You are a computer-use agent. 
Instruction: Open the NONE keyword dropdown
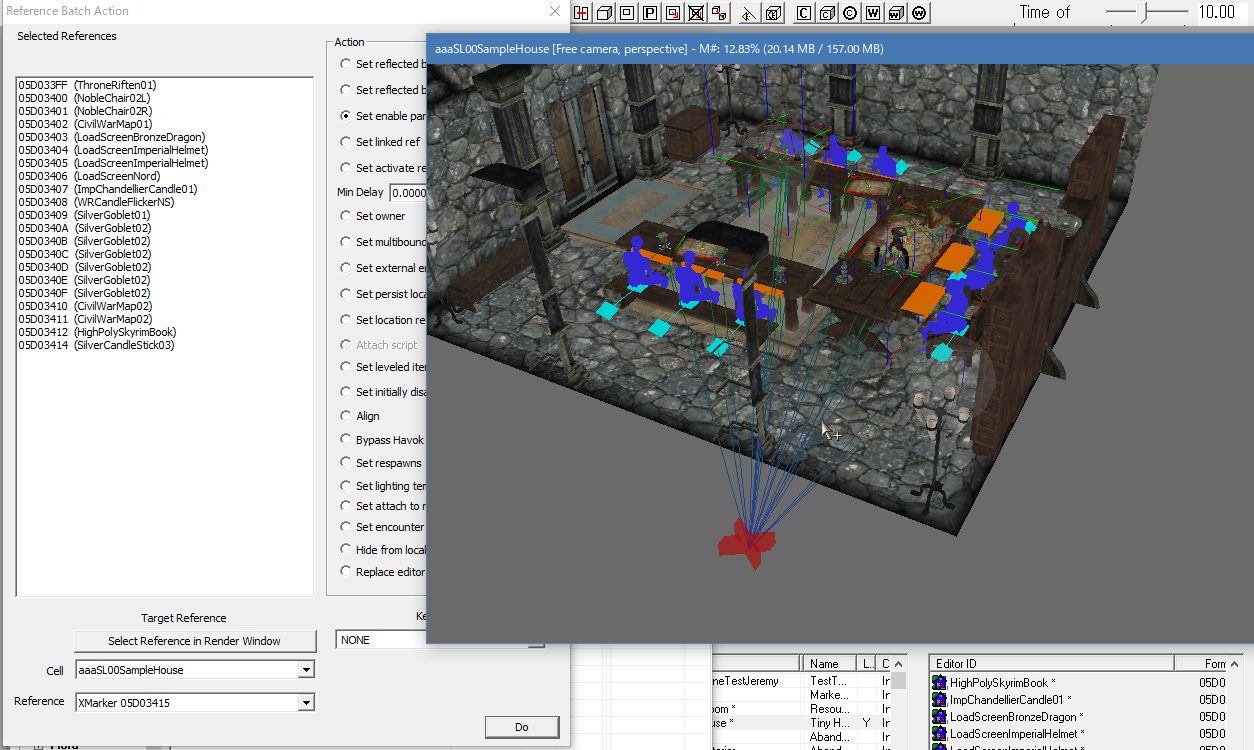click(x=381, y=640)
